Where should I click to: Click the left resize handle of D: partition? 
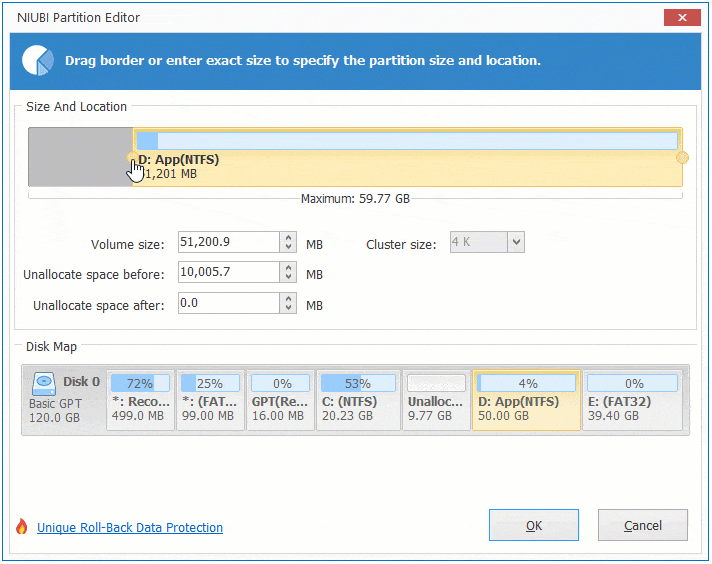click(x=133, y=158)
